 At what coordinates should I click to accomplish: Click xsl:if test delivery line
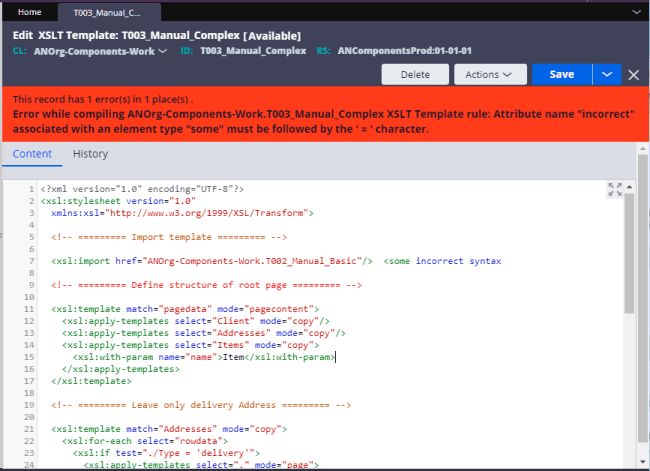pyautogui.click(x=166, y=453)
